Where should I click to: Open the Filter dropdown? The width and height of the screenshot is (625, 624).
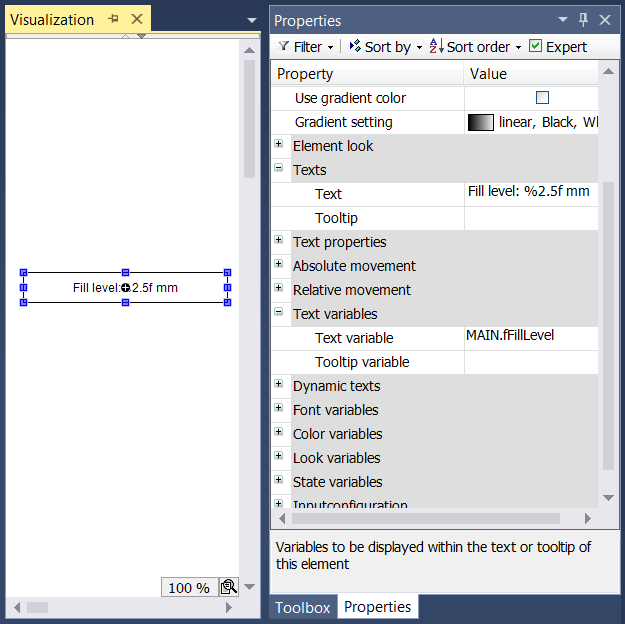coord(306,47)
